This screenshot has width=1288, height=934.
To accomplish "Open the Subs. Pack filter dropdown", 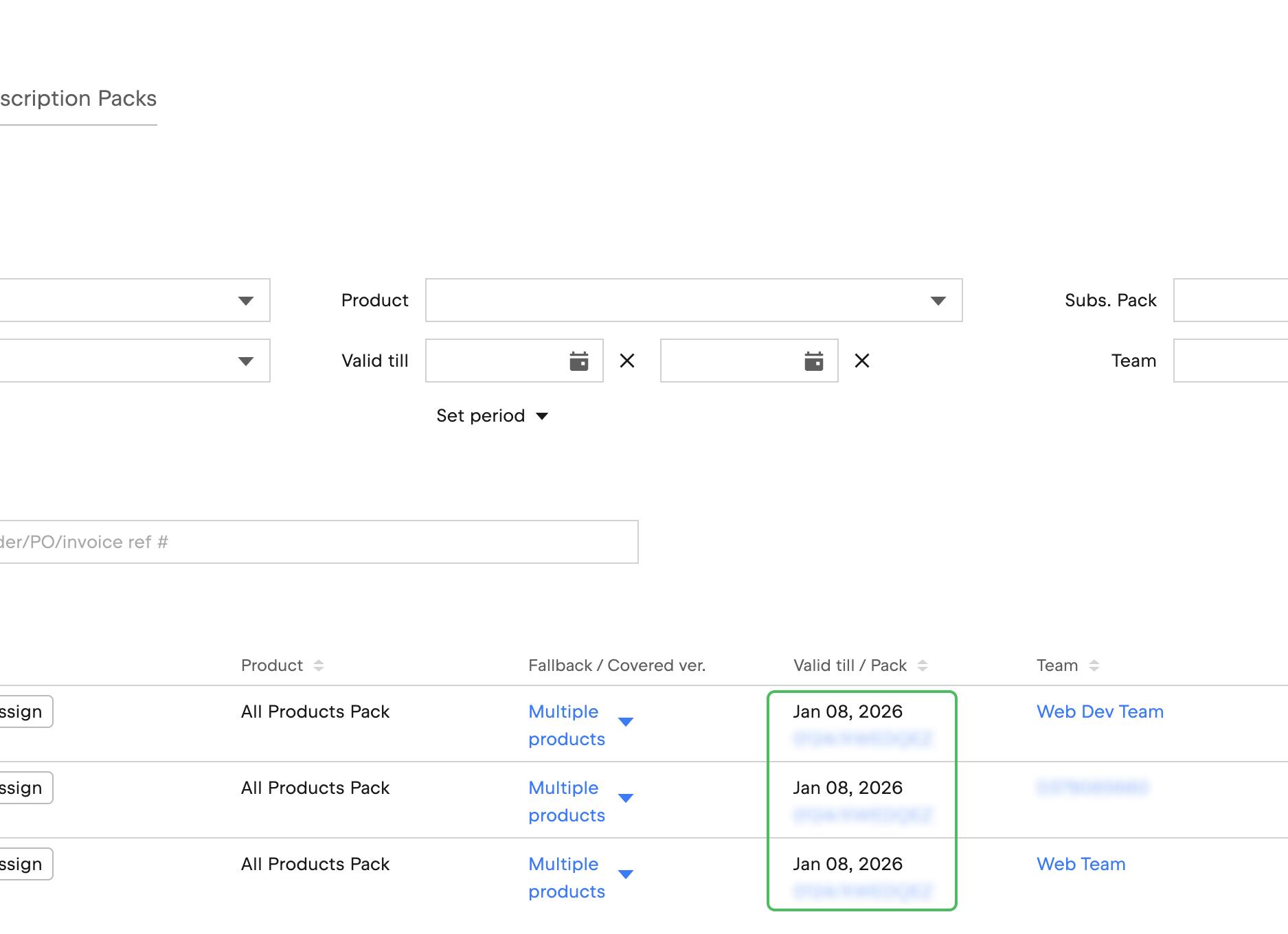I will point(1230,300).
